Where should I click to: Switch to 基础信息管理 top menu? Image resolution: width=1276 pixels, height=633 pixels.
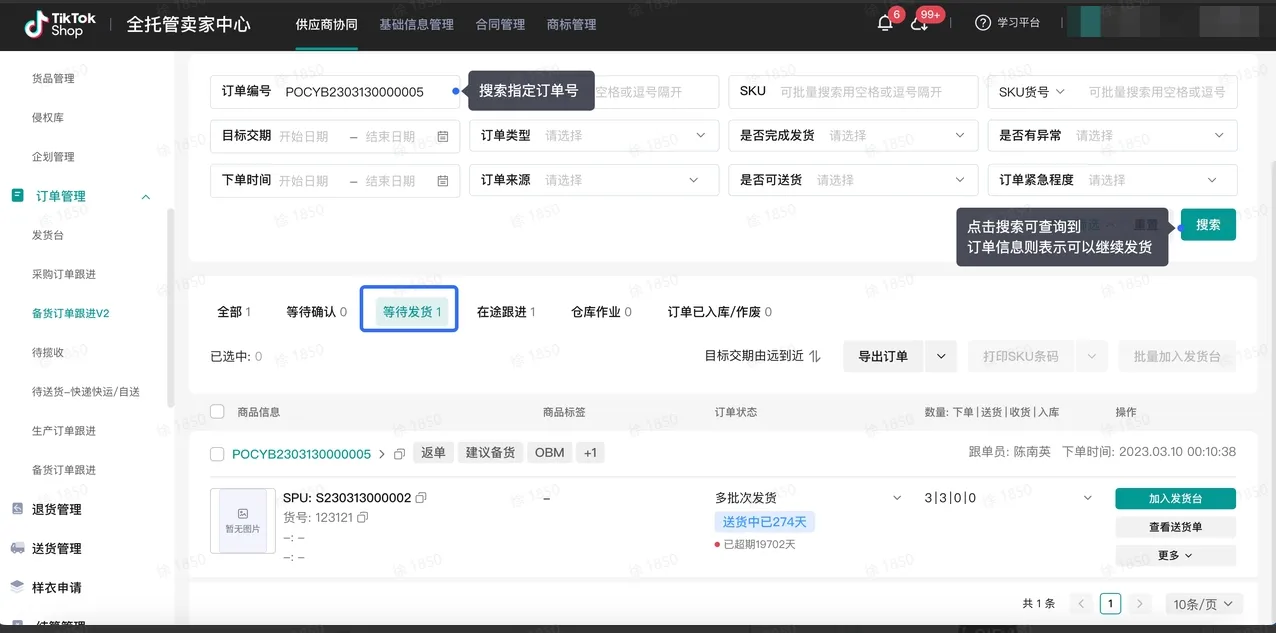point(416,24)
